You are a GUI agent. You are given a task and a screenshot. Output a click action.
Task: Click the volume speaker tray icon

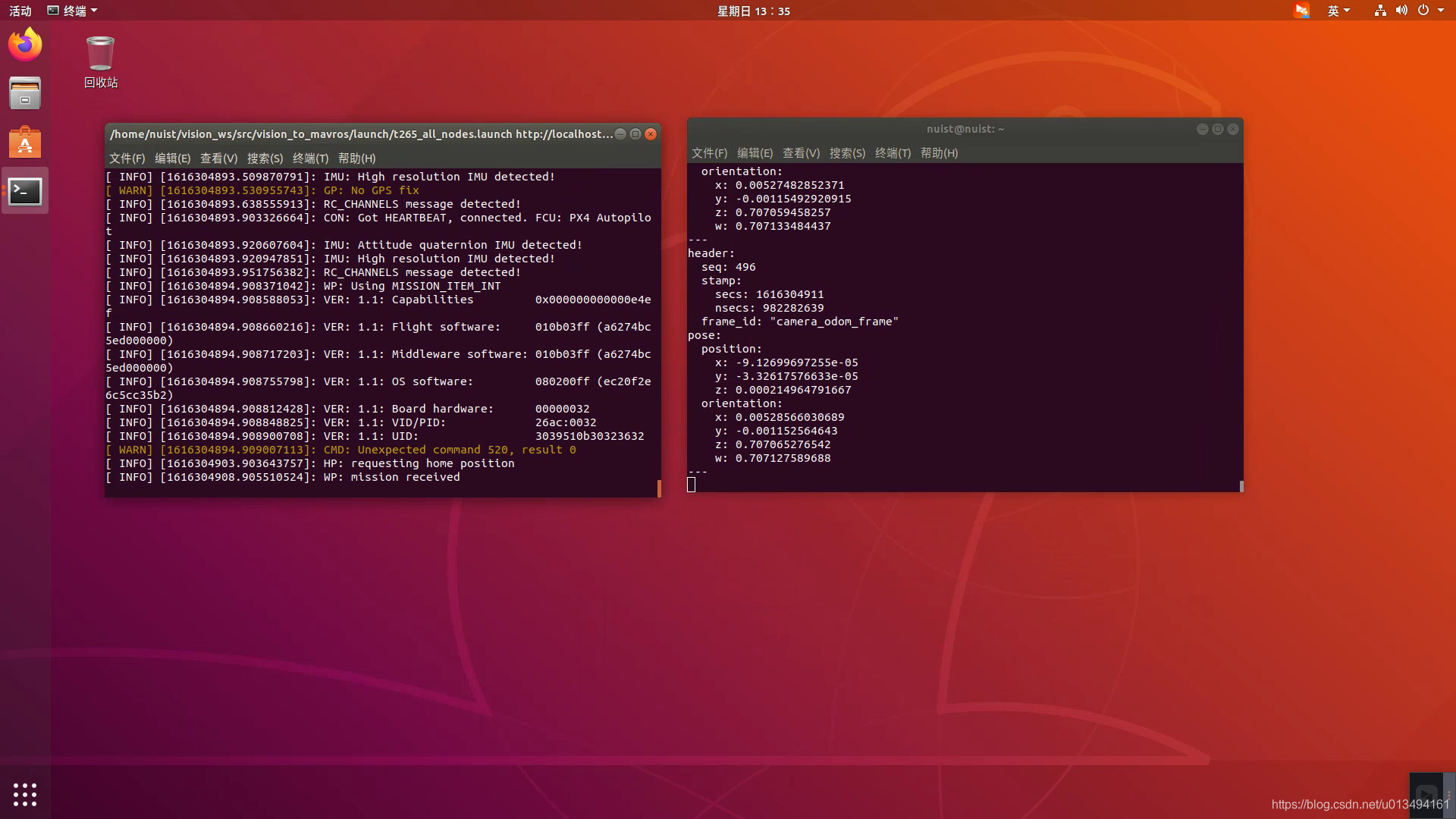pos(1401,11)
